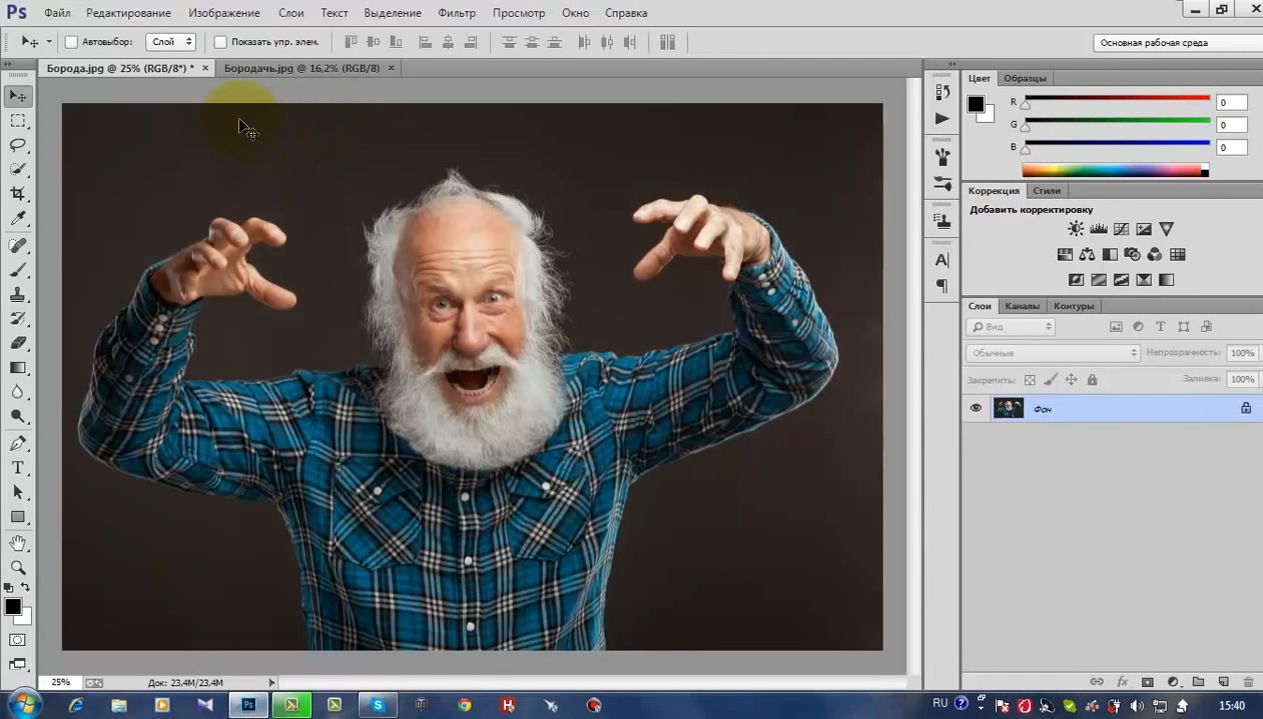Select the Crop tool
Viewport: 1263px width, 719px height.
click(x=18, y=194)
